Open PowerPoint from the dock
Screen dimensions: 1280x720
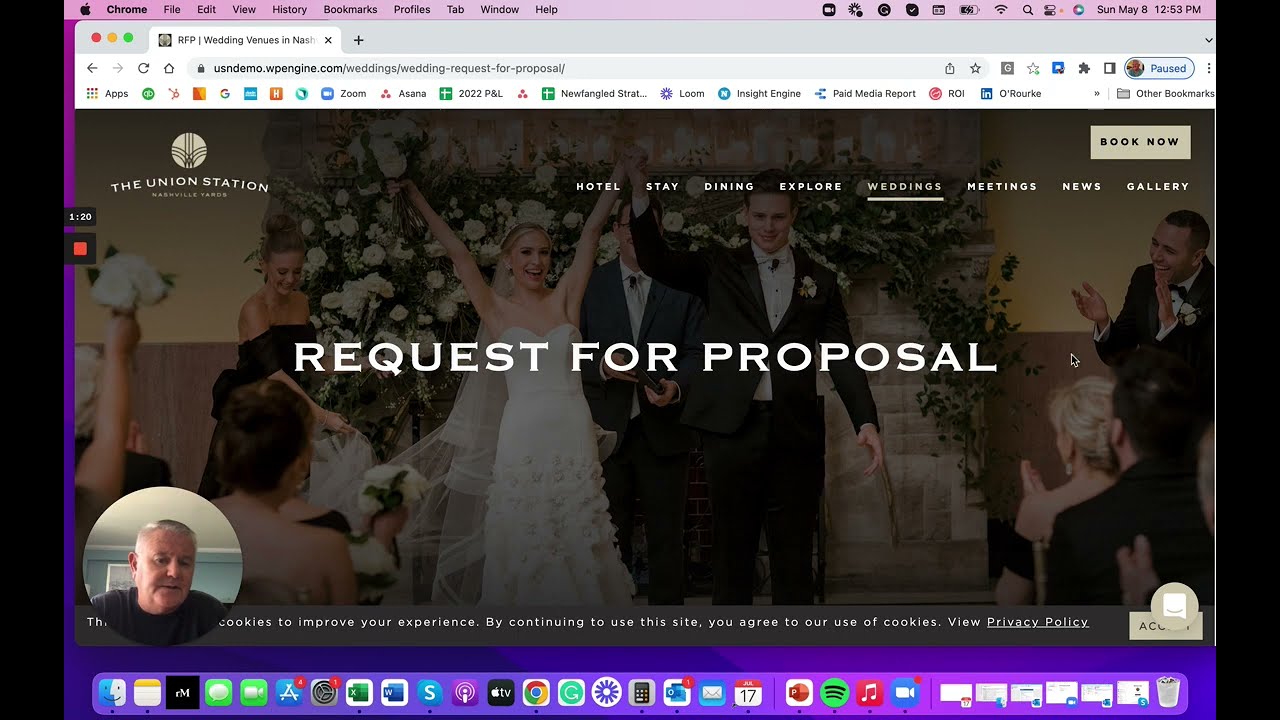(x=798, y=692)
